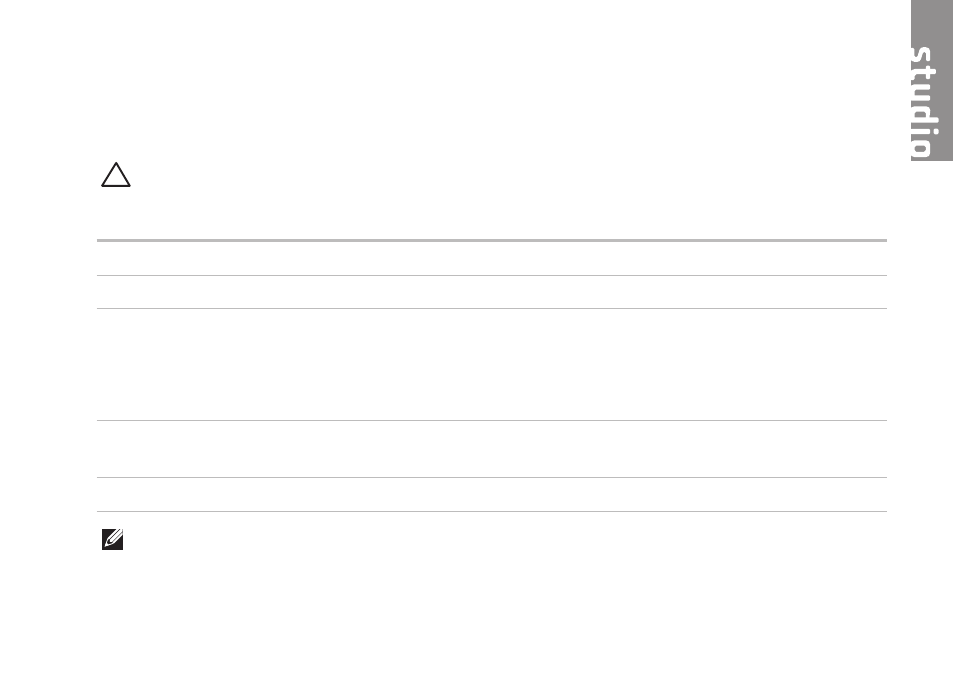Click the divider above the last row

(x=492, y=477)
